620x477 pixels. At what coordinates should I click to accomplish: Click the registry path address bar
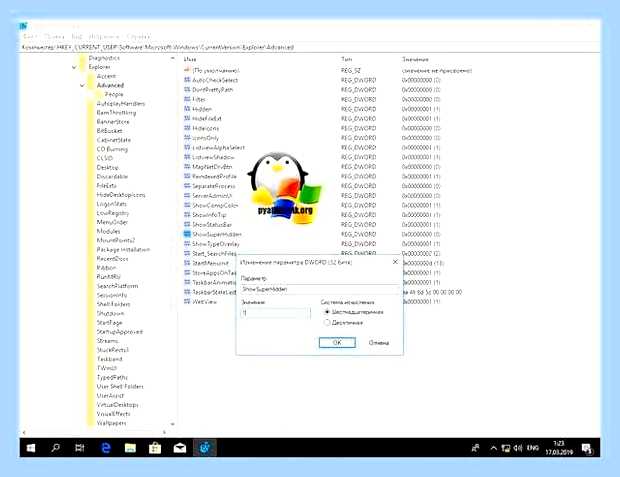310,47
